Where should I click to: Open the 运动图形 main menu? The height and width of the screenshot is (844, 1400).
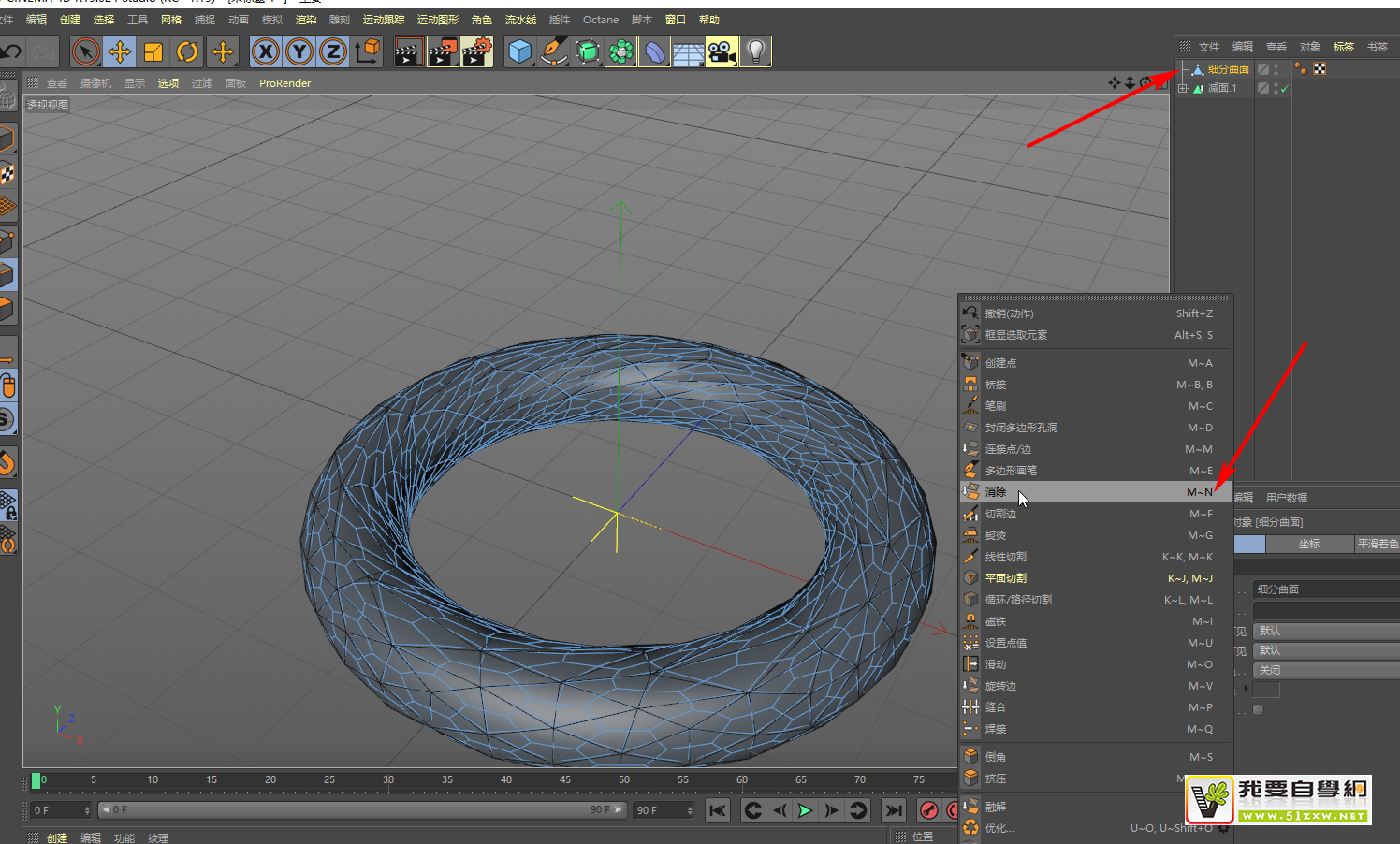point(438,20)
